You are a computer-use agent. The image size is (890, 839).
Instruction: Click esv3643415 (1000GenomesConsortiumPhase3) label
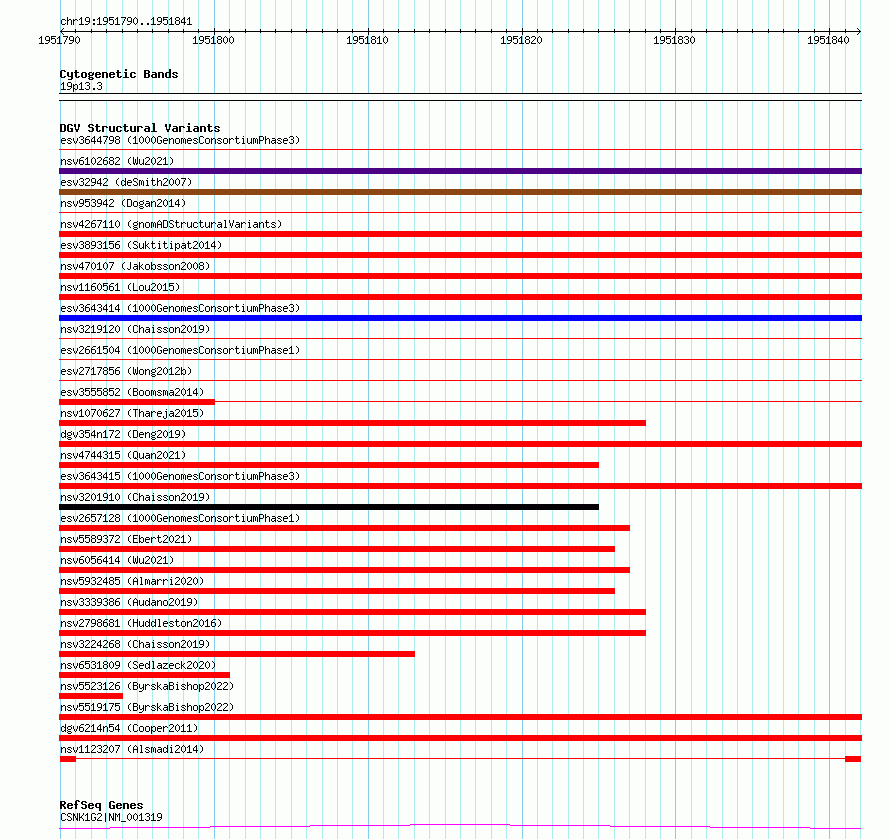(180, 476)
